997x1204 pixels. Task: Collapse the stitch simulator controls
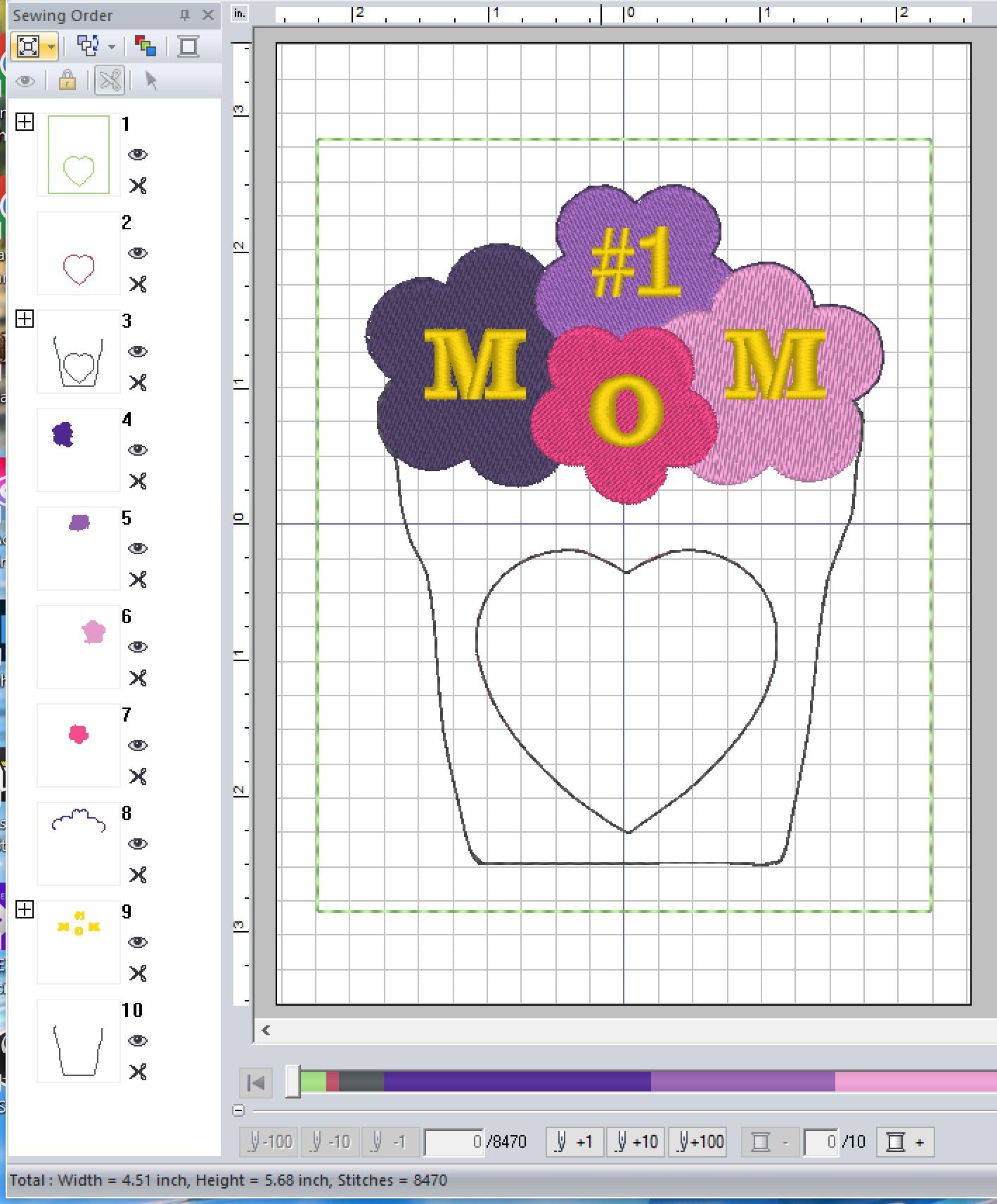(x=238, y=1110)
